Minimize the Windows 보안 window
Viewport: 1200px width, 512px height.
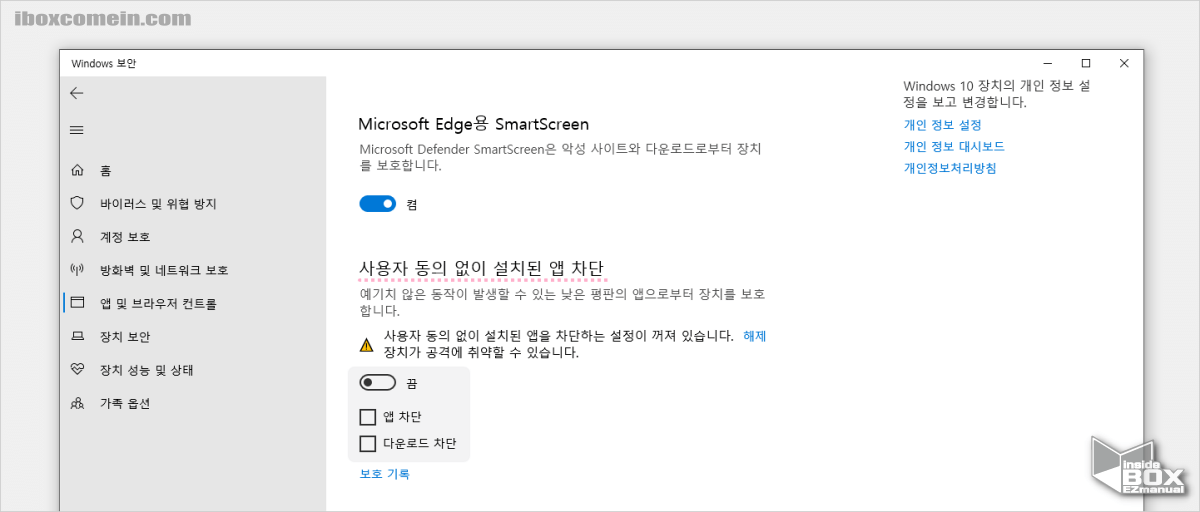coord(1048,63)
